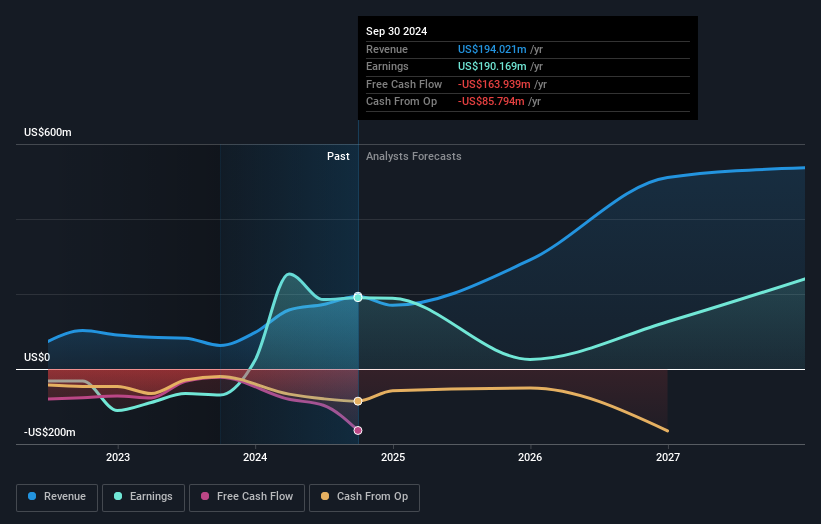Toggle the Free Cash Flow legend button

tap(247, 497)
